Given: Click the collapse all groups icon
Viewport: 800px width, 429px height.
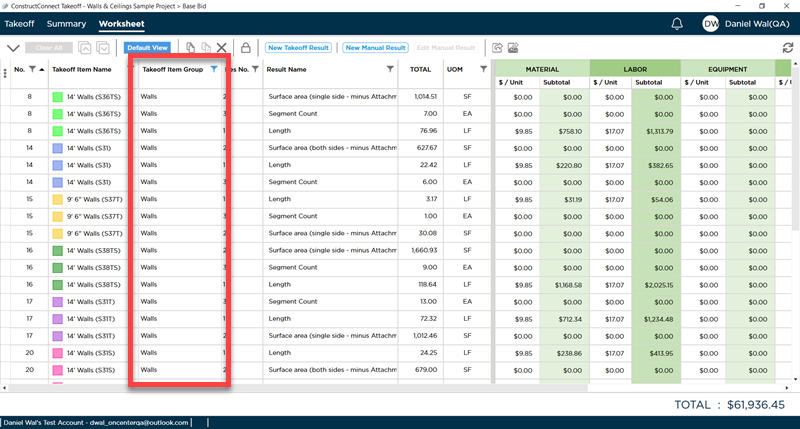Looking at the screenshot, I should (x=85, y=48).
